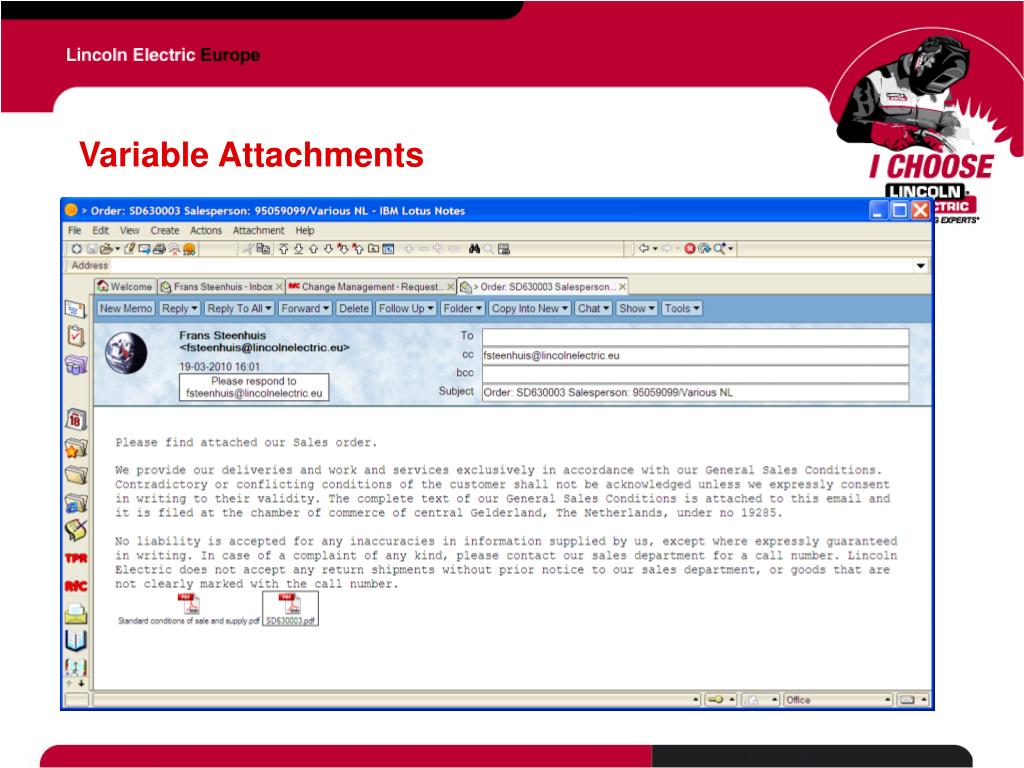Click the Office location status bar entry
The height and width of the screenshot is (768, 1024).
tap(838, 700)
